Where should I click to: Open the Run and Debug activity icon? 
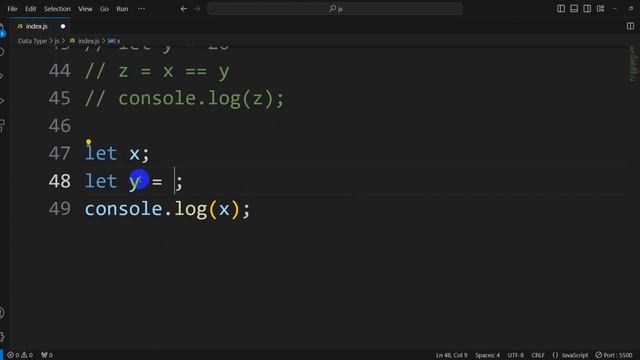[2, 100]
